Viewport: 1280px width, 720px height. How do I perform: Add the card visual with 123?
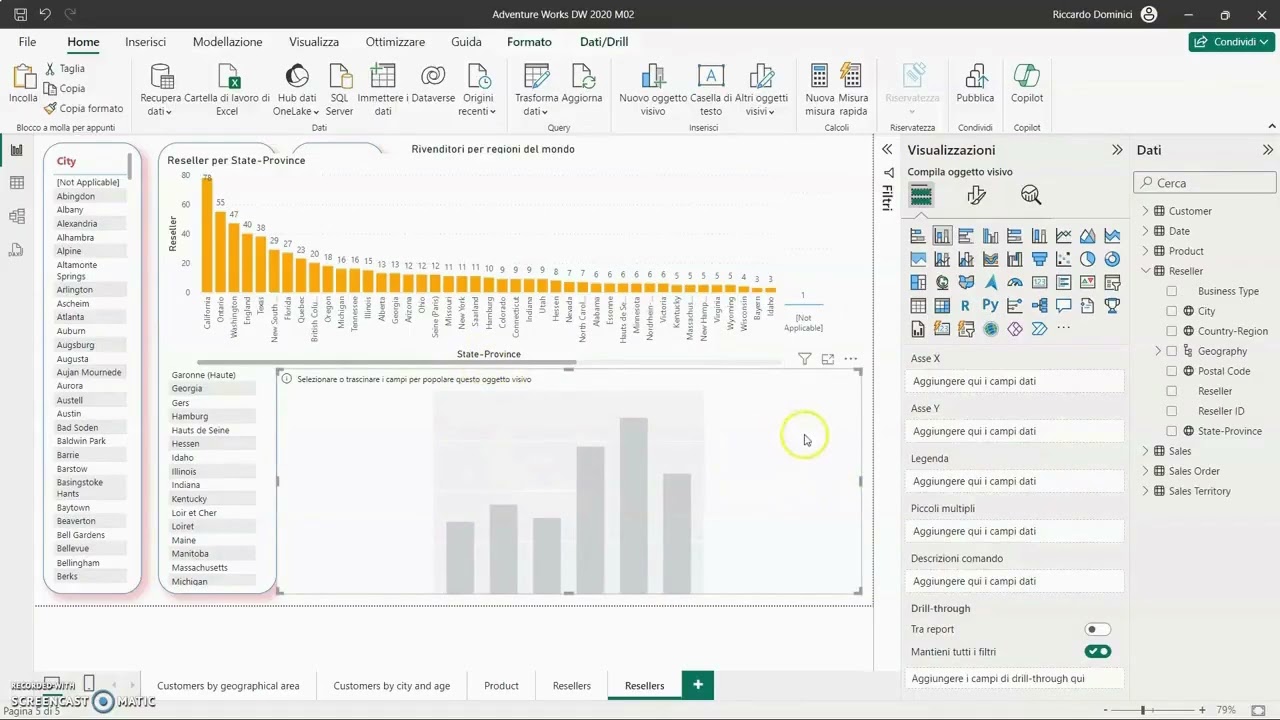click(x=1039, y=282)
